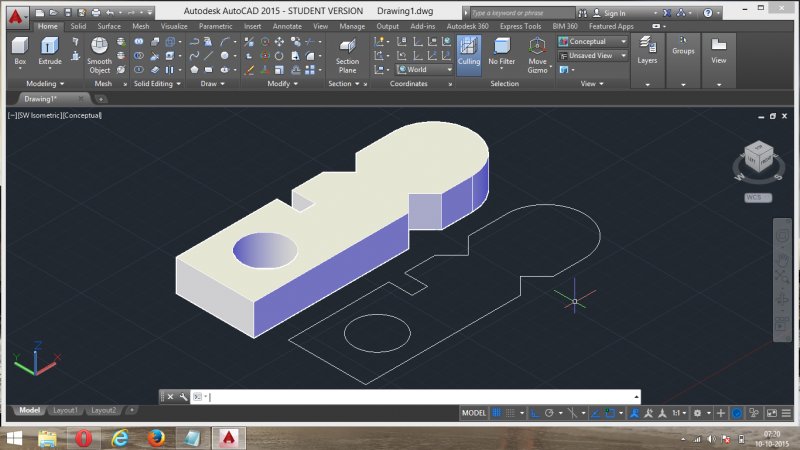Open the Conceptual visual style dropdown
The width and height of the screenshot is (800, 450).
coord(593,42)
